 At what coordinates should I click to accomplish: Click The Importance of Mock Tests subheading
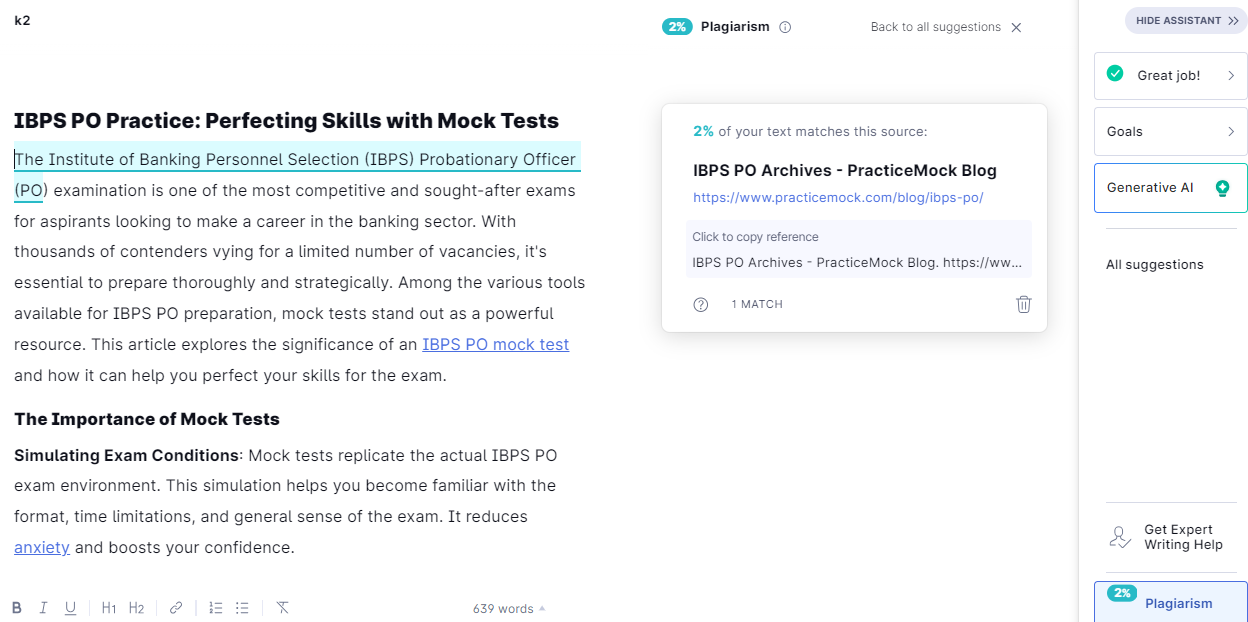pos(147,419)
